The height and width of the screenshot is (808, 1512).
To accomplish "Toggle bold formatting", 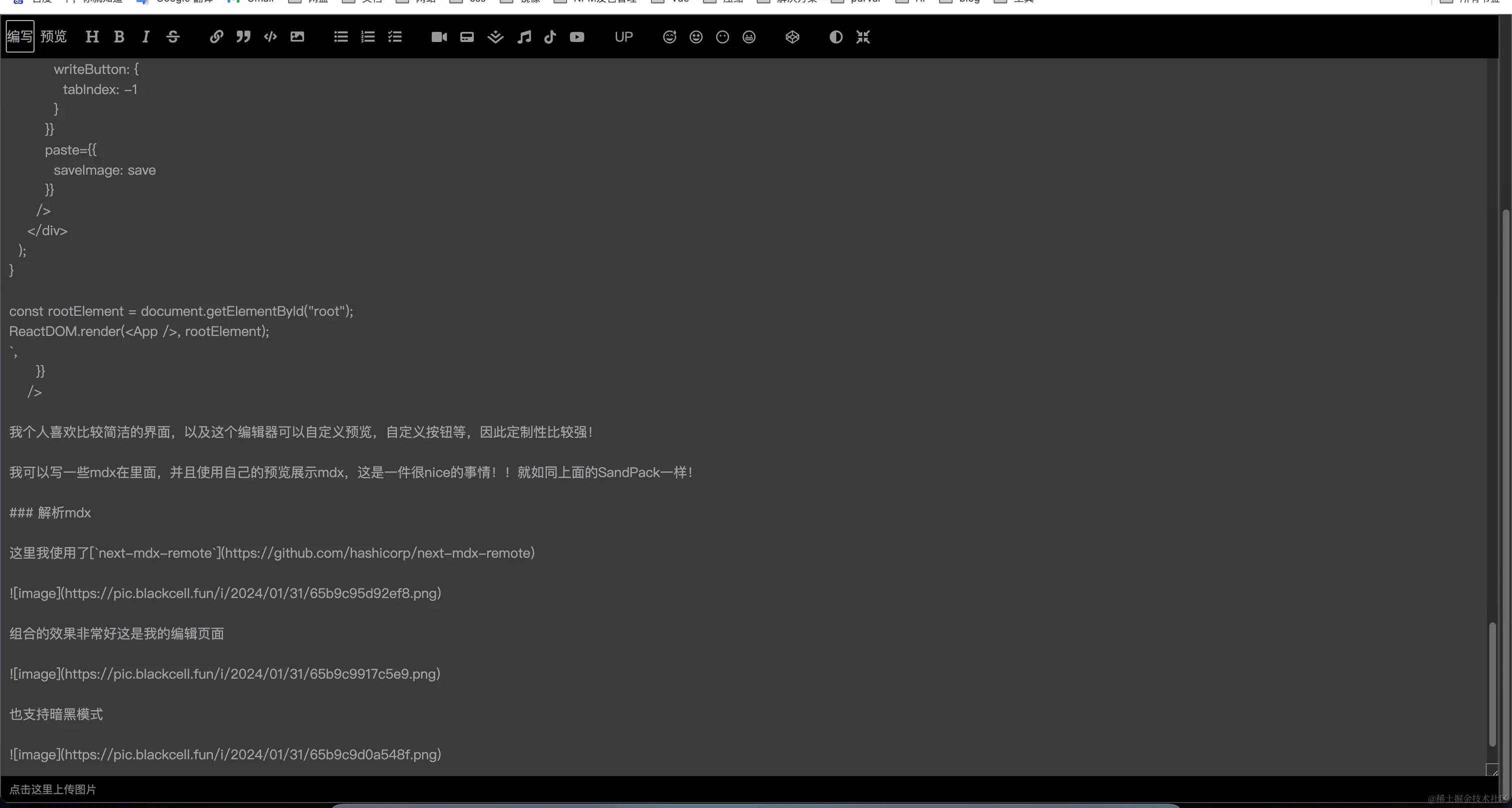I will [119, 37].
